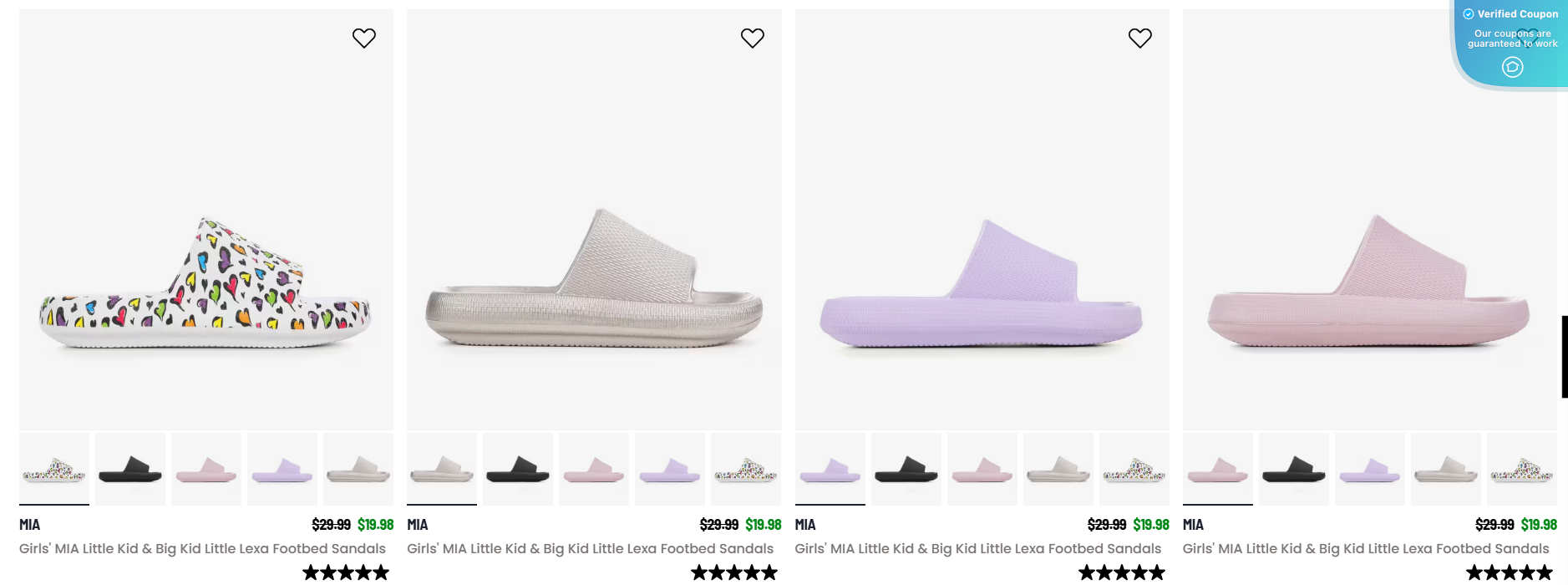
Task: Open reviews via stars under the silver sandal
Action: pos(734,572)
